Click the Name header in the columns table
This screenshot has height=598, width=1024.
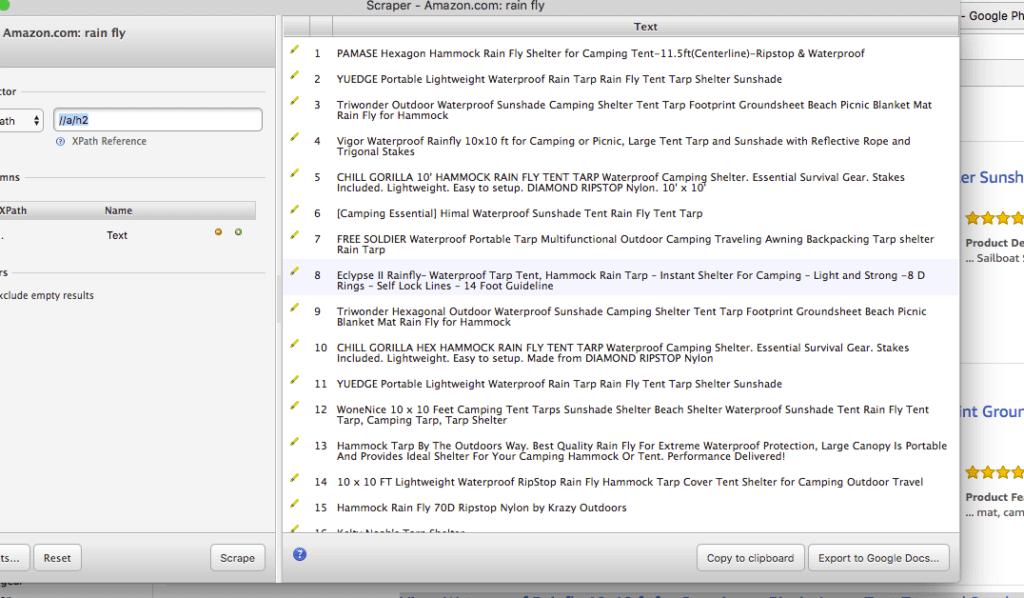(x=118, y=210)
